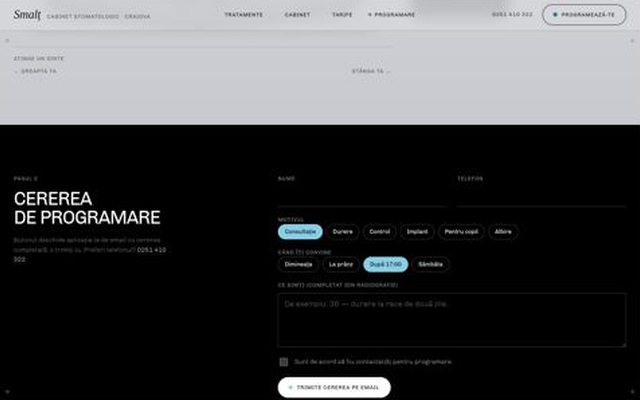The image size is (640, 400).
Task: Select the Pentru copil reason chip
Action: point(461,232)
